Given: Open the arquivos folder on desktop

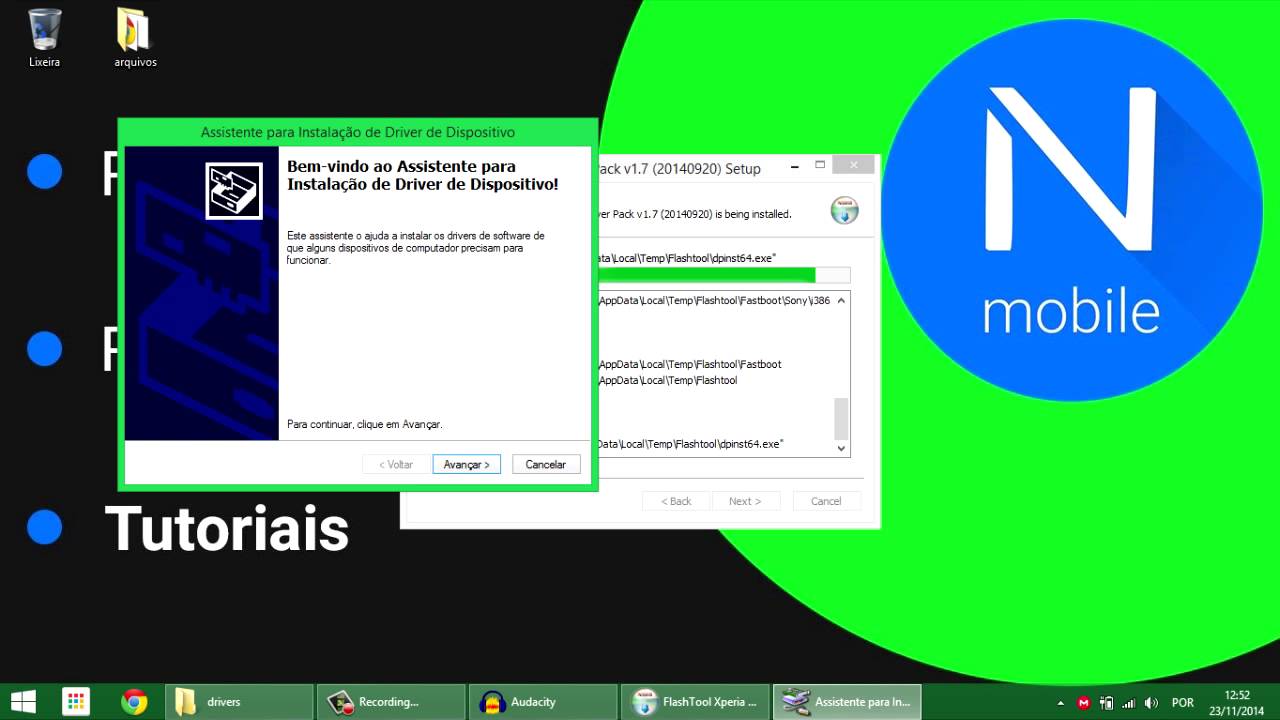Looking at the screenshot, I should (135, 37).
